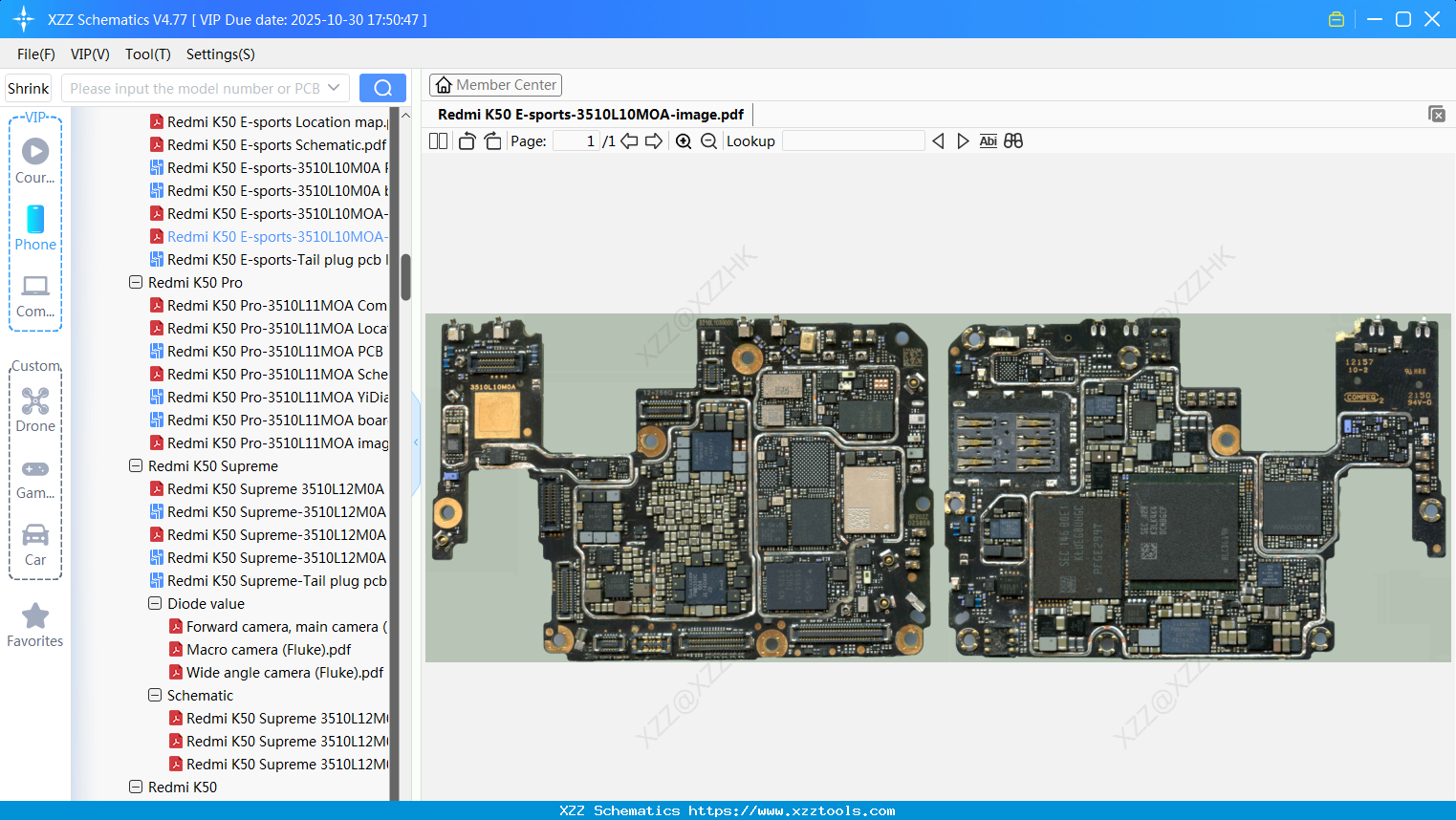Open the Member Center
The image size is (1456, 820).
coord(495,84)
